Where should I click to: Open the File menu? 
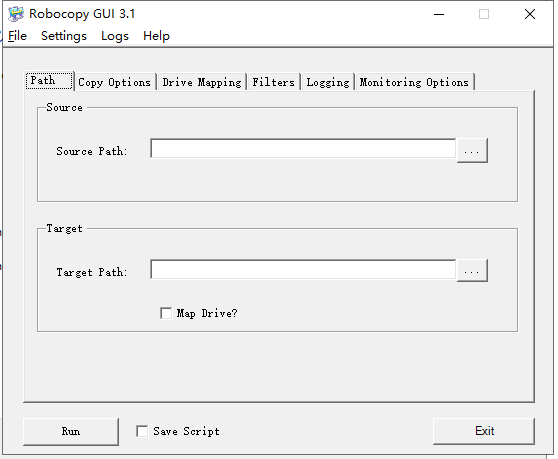[17, 36]
